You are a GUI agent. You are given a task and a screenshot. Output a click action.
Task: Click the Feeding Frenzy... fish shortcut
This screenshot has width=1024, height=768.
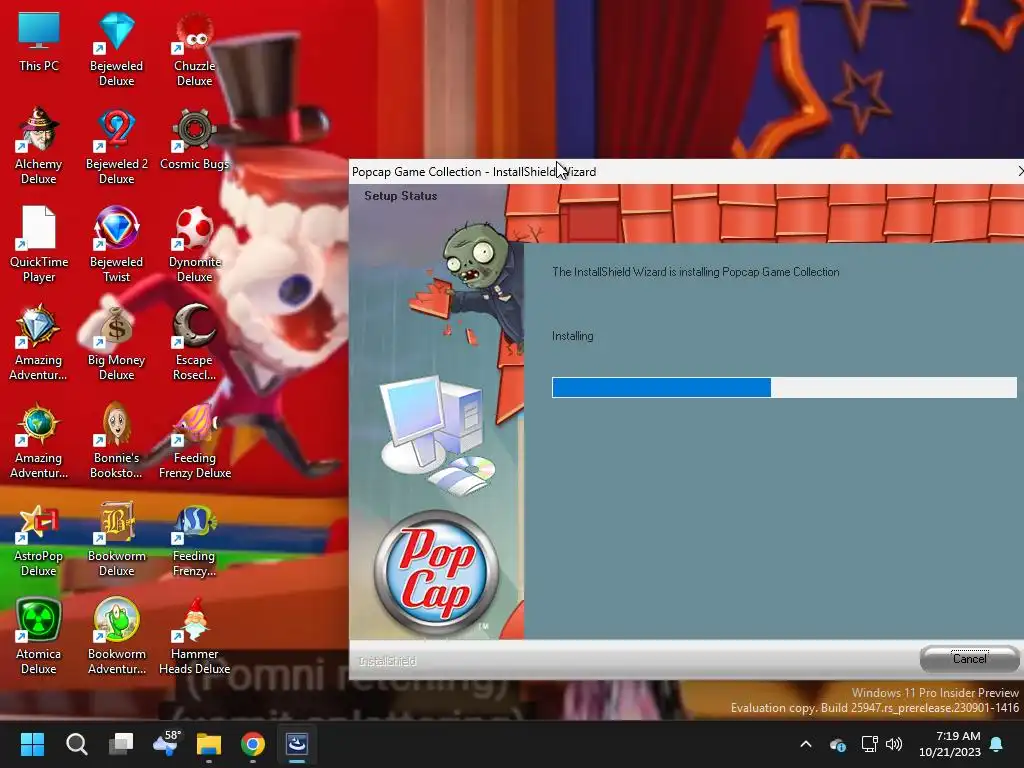tap(195, 539)
